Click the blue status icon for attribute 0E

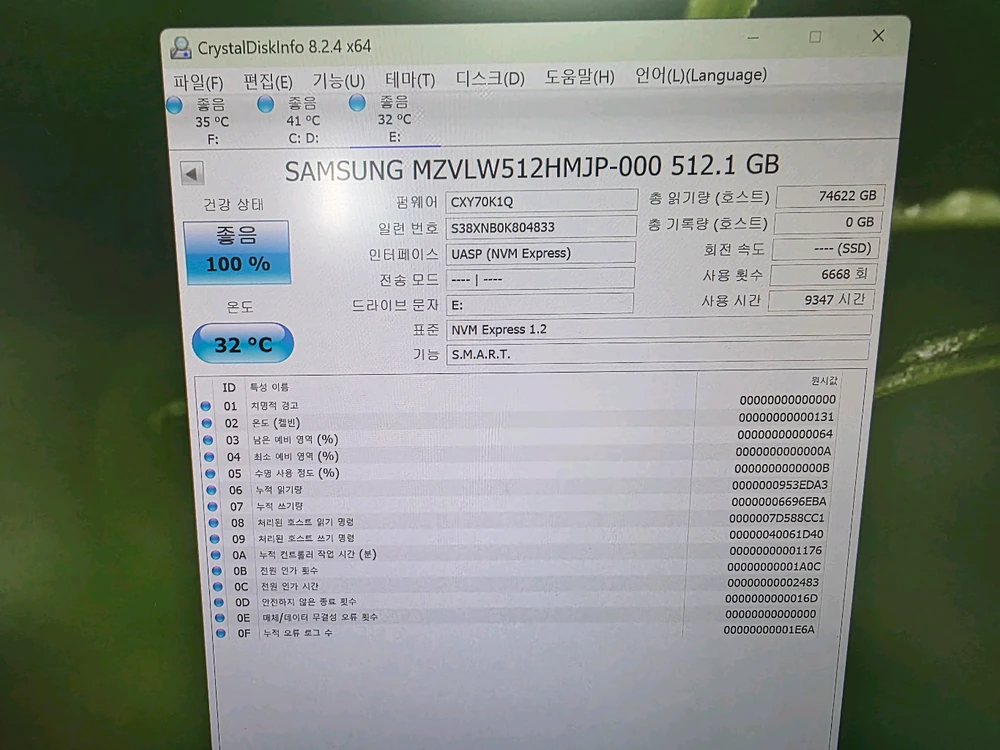point(220,617)
